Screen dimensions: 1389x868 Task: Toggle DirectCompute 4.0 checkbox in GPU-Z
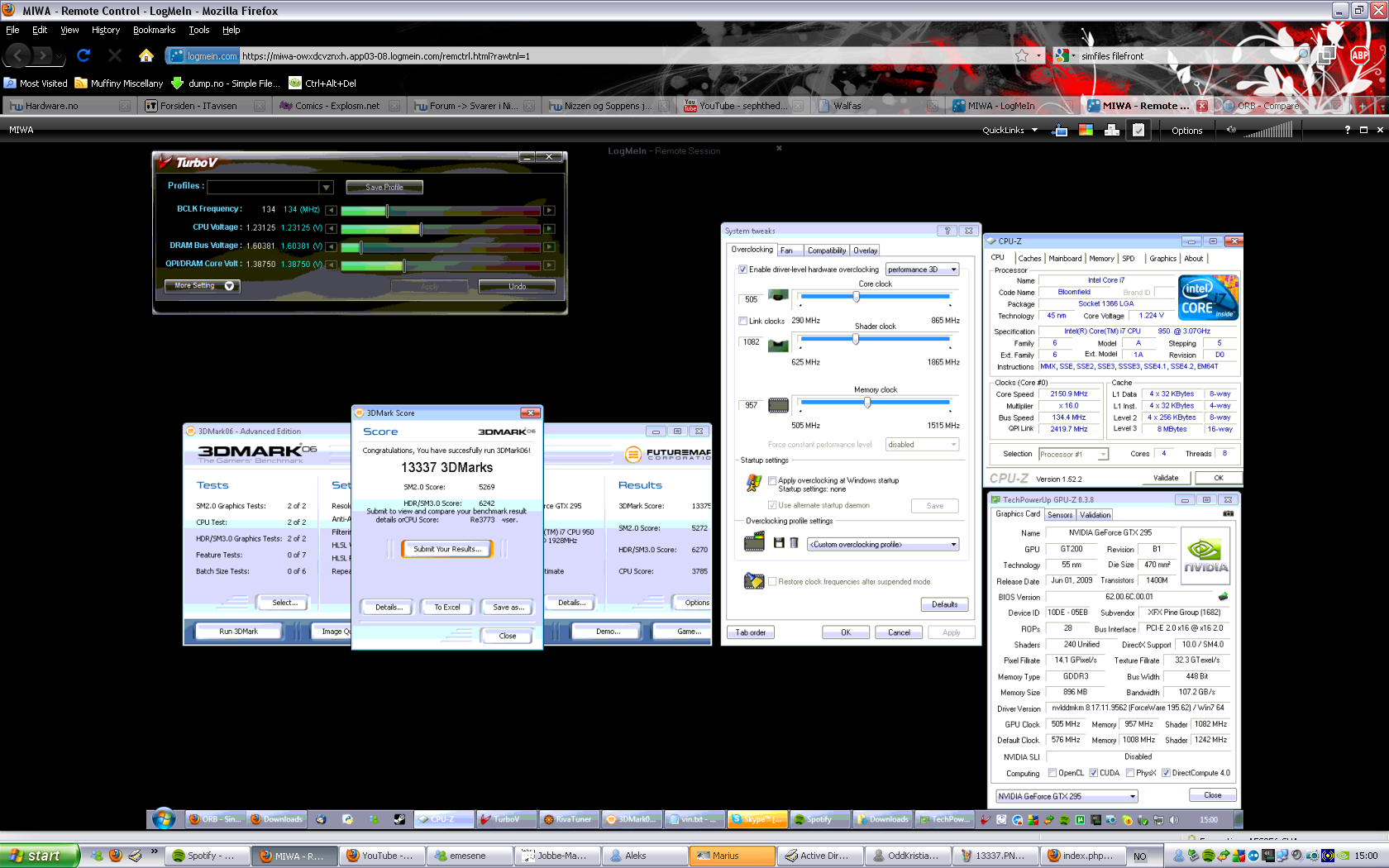[x=1166, y=773]
